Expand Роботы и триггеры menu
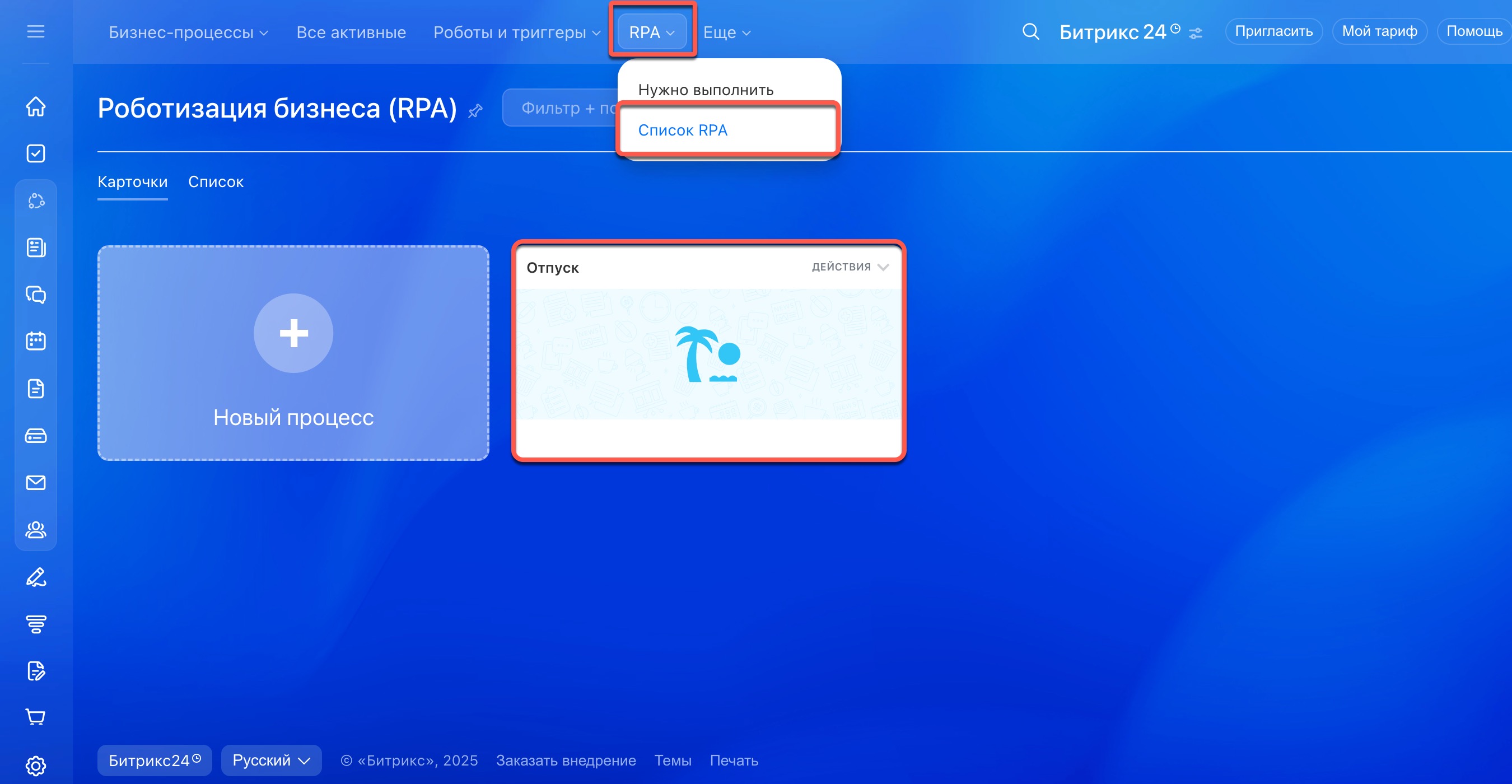 coord(516,32)
